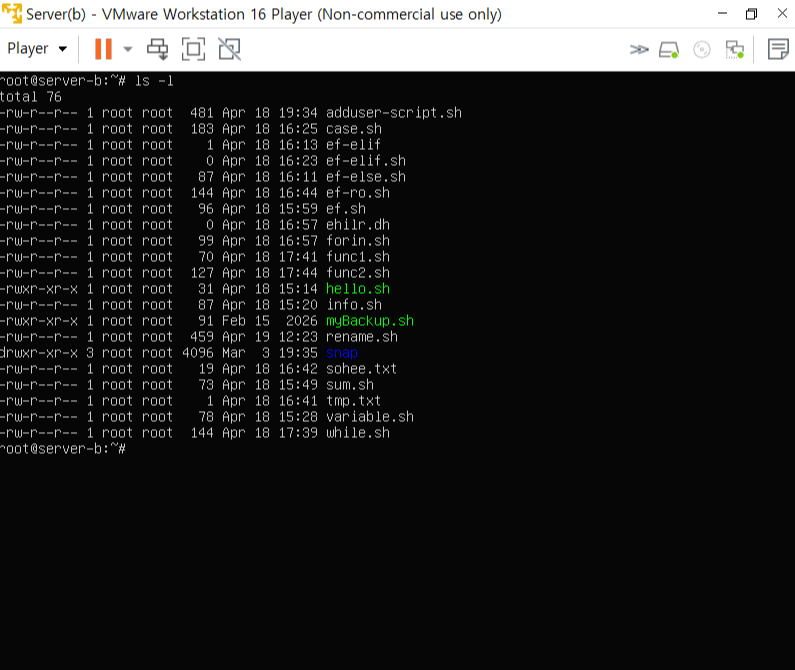Click the func2.sh file name
The height and width of the screenshot is (670, 795).
click(x=358, y=273)
